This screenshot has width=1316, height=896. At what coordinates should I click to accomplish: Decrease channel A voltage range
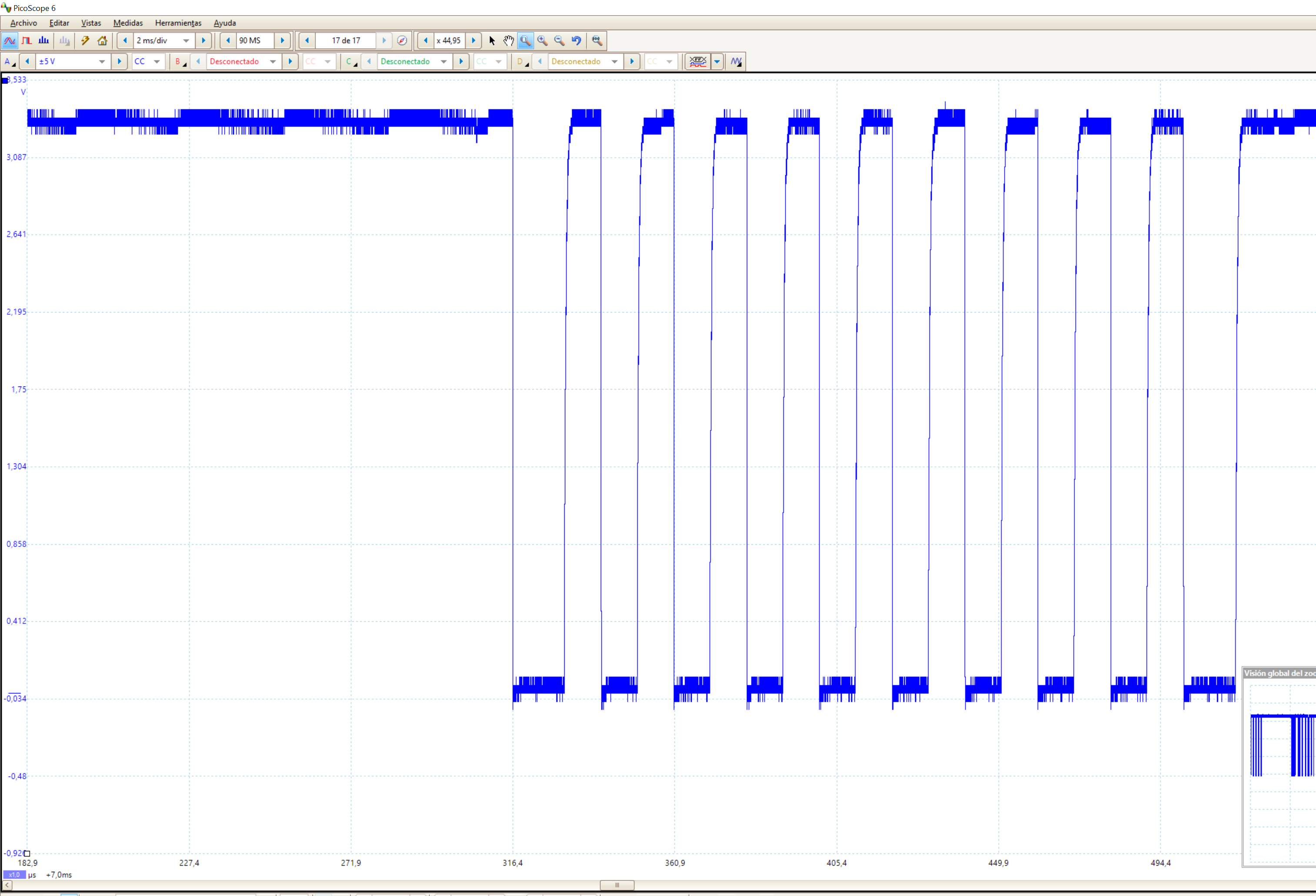point(27,62)
